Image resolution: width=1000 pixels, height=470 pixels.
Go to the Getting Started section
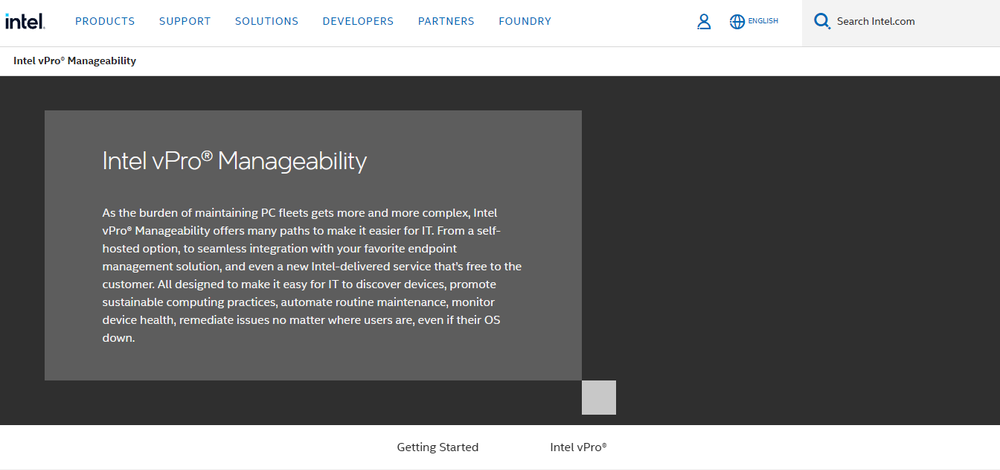[438, 448]
